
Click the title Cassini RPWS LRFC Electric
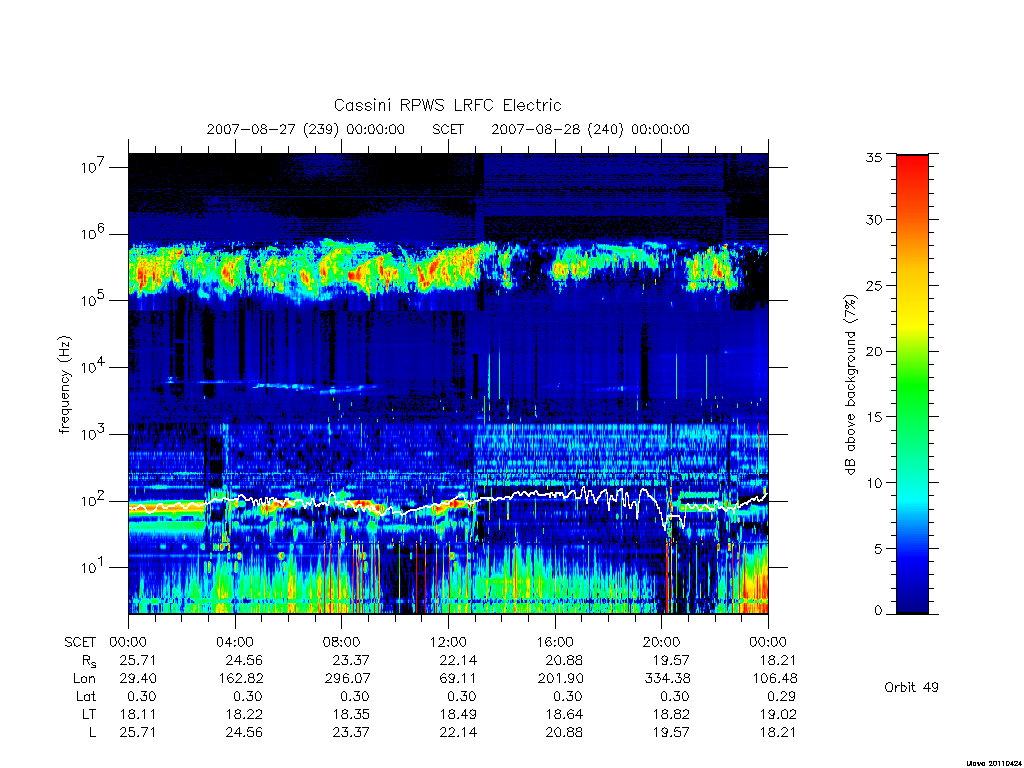point(447,105)
